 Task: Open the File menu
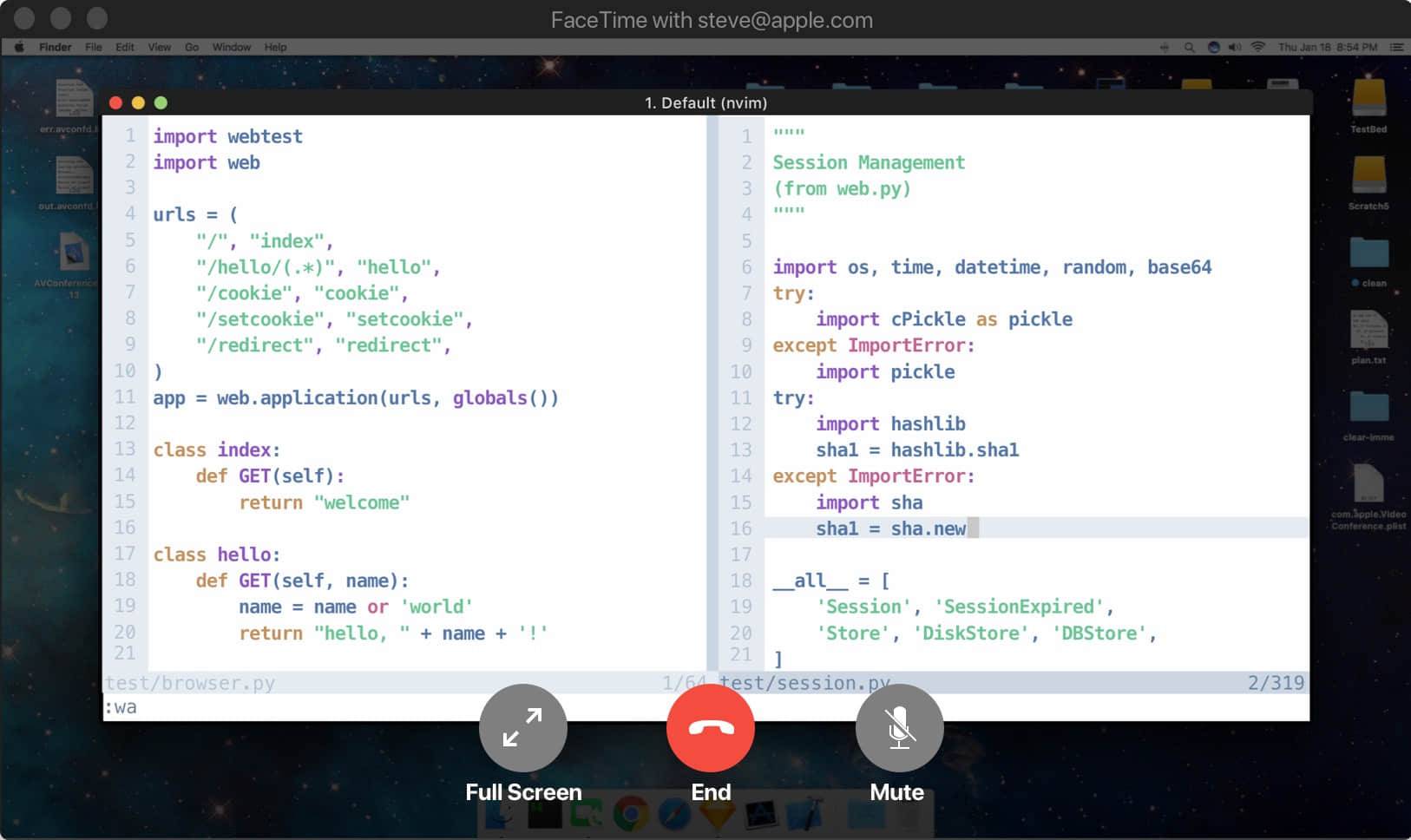pyautogui.click(x=94, y=47)
